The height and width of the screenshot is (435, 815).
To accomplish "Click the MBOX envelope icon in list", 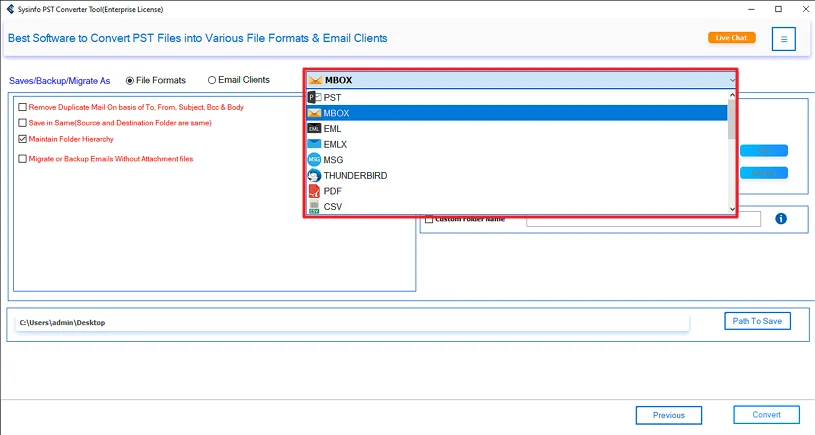I will click(x=314, y=113).
